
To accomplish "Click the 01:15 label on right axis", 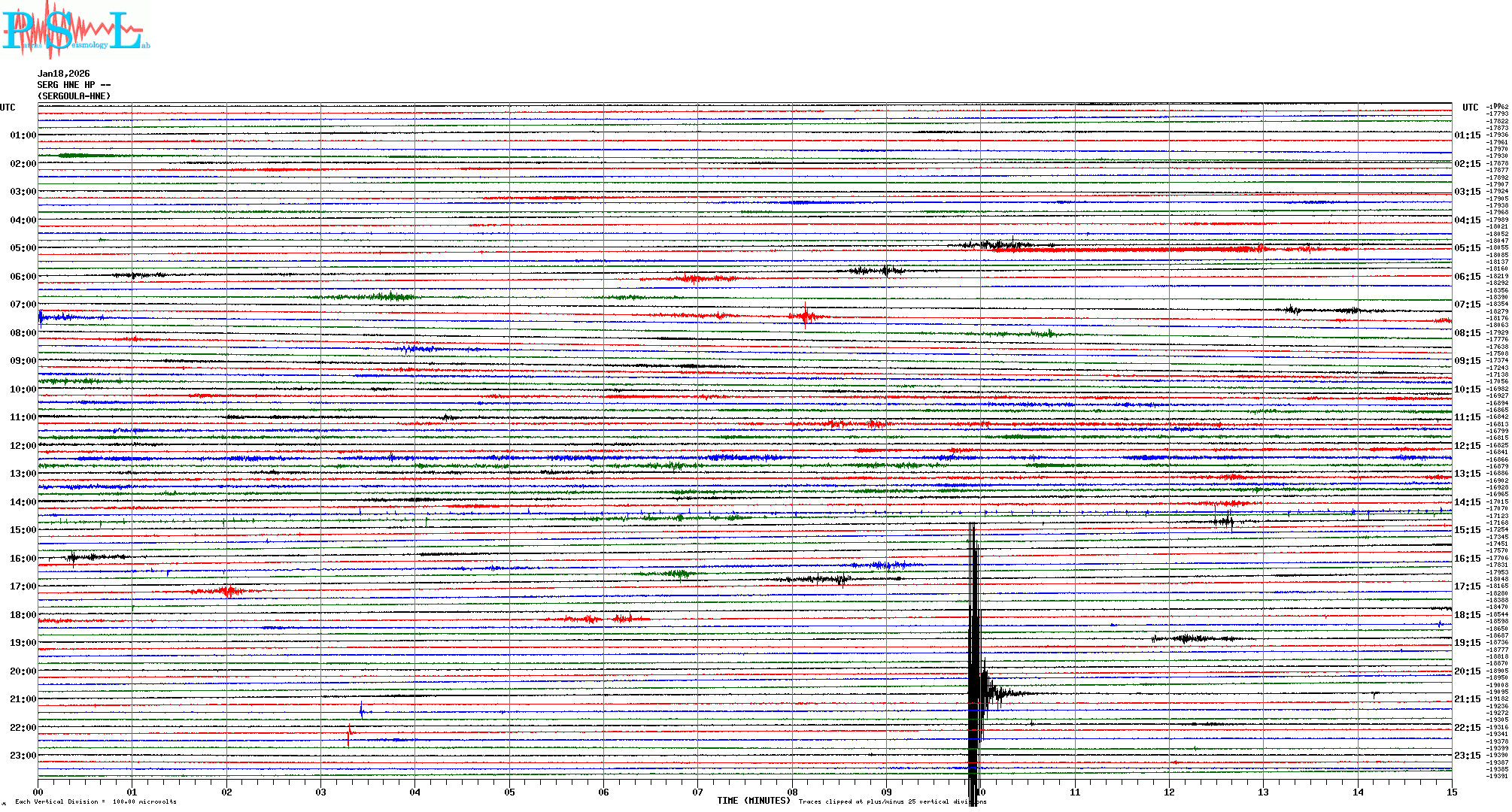I will 1467,135.
